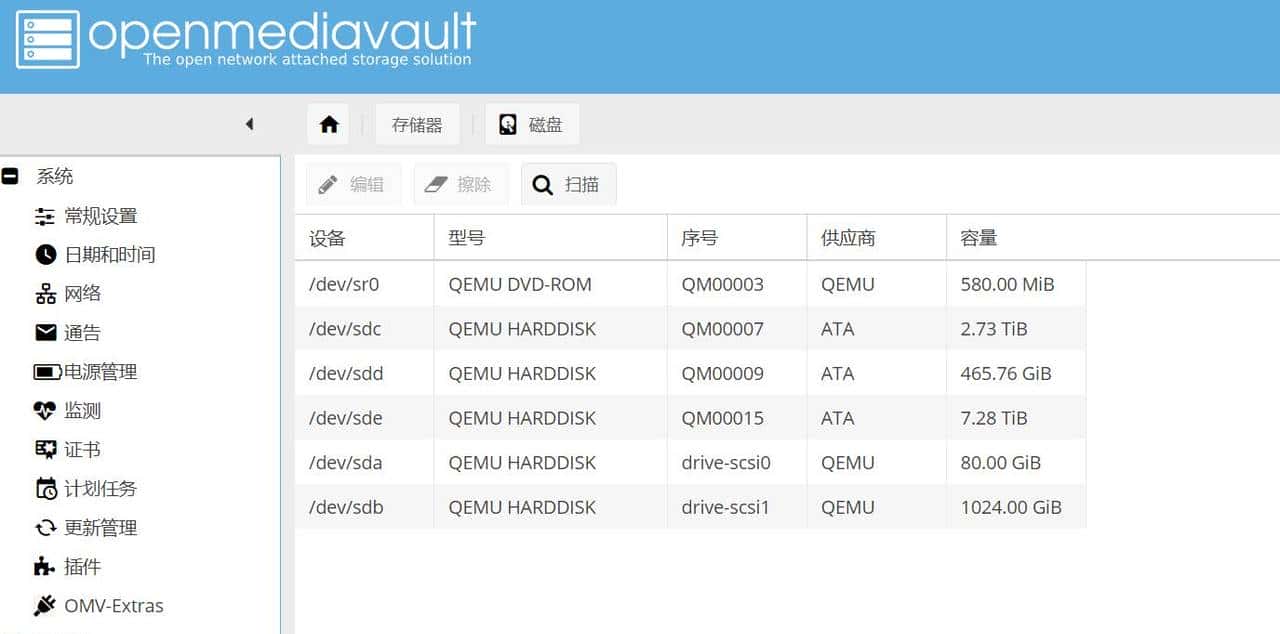This screenshot has width=1280, height=634.
Task: Click the puzzle piece plugins icon
Action: point(45,567)
